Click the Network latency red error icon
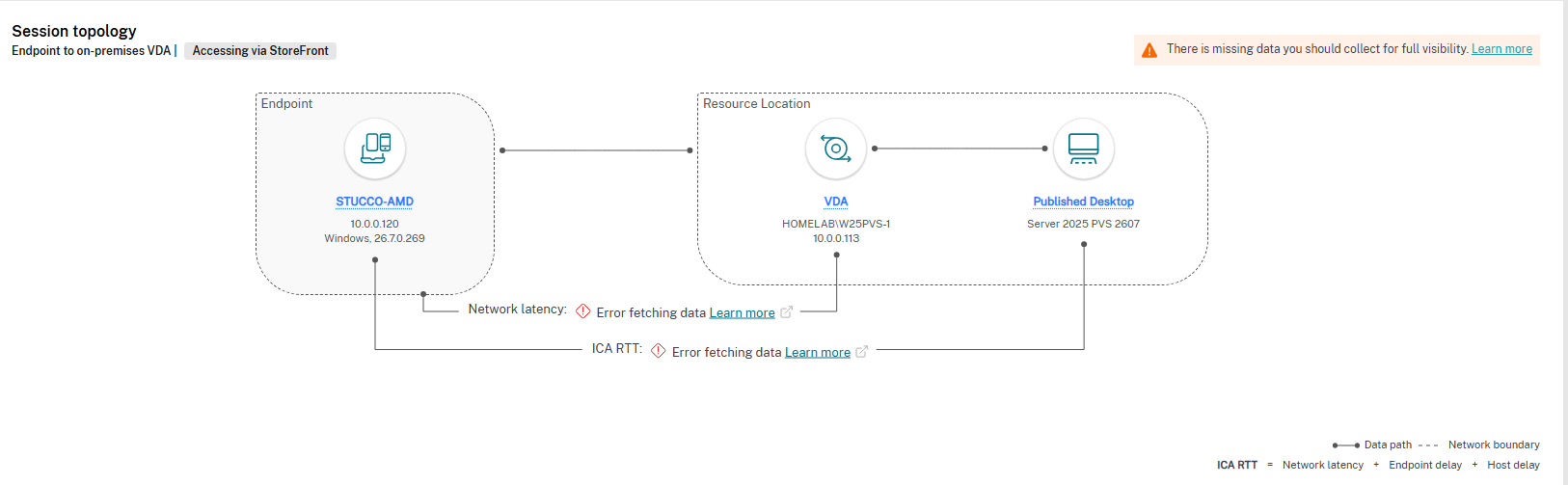 pos(583,311)
